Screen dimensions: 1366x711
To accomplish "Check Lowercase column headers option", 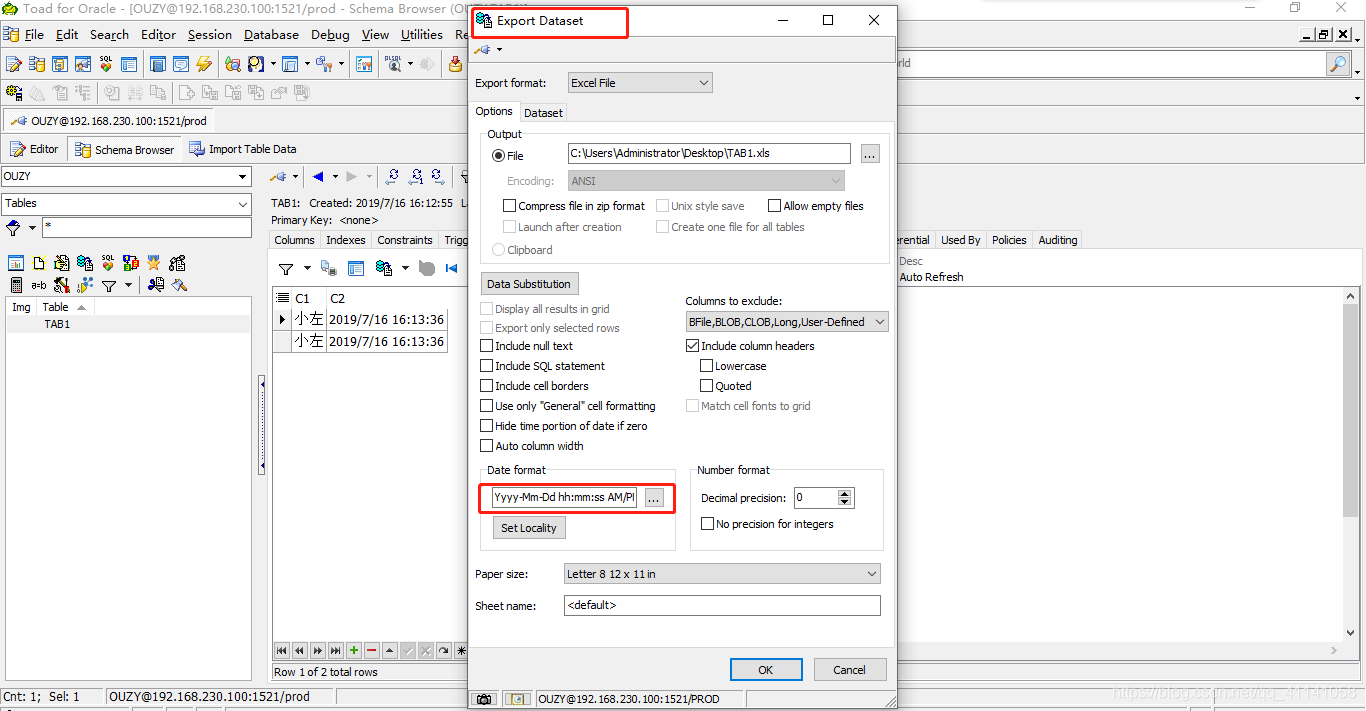I will pos(734,366).
